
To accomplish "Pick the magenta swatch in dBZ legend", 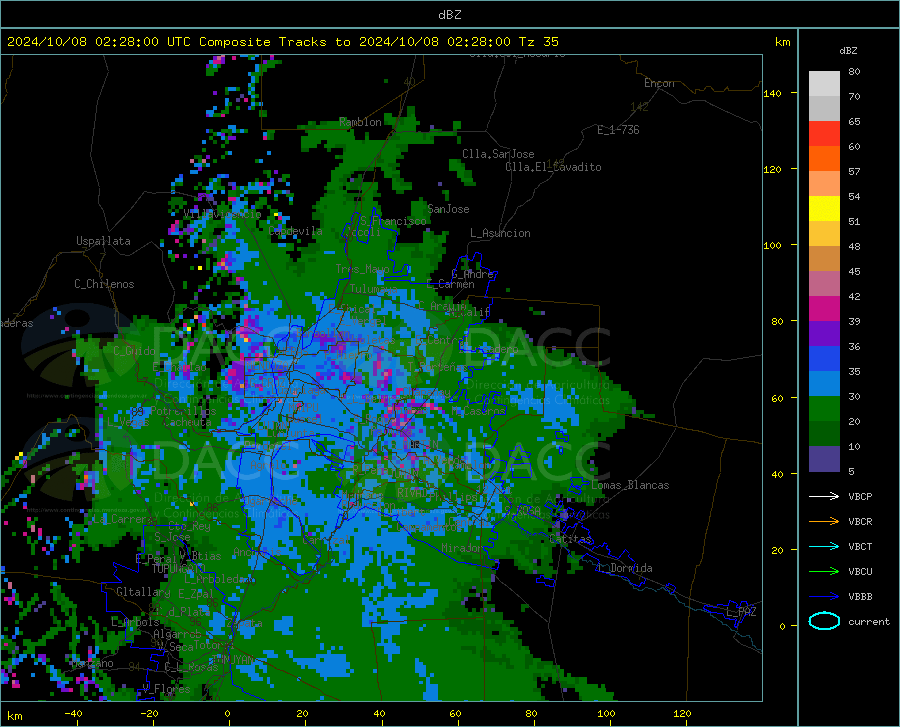I will [x=824, y=309].
